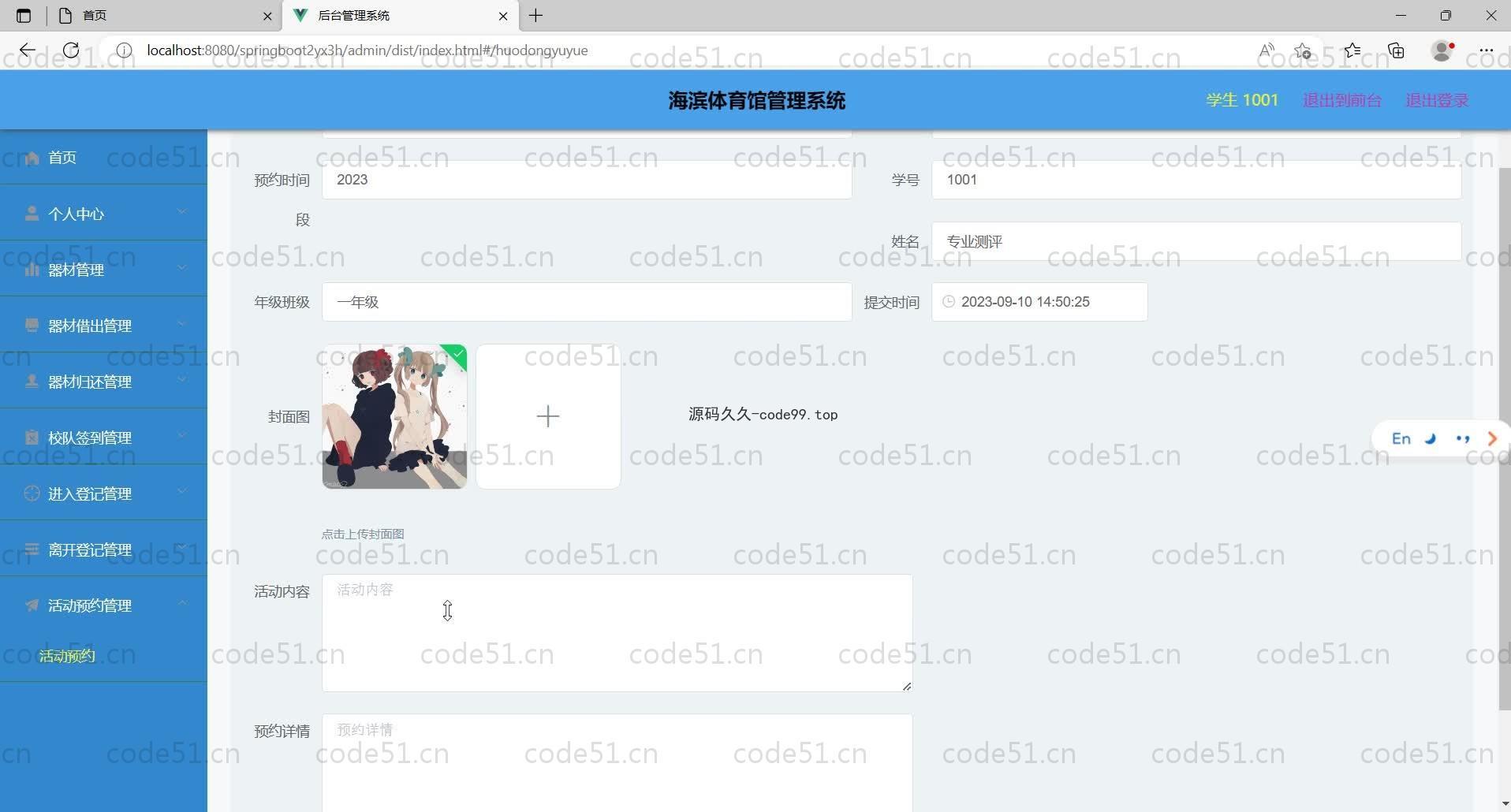The height and width of the screenshot is (812, 1511).
Task: Open the favorites list icon
Action: [1352, 50]
